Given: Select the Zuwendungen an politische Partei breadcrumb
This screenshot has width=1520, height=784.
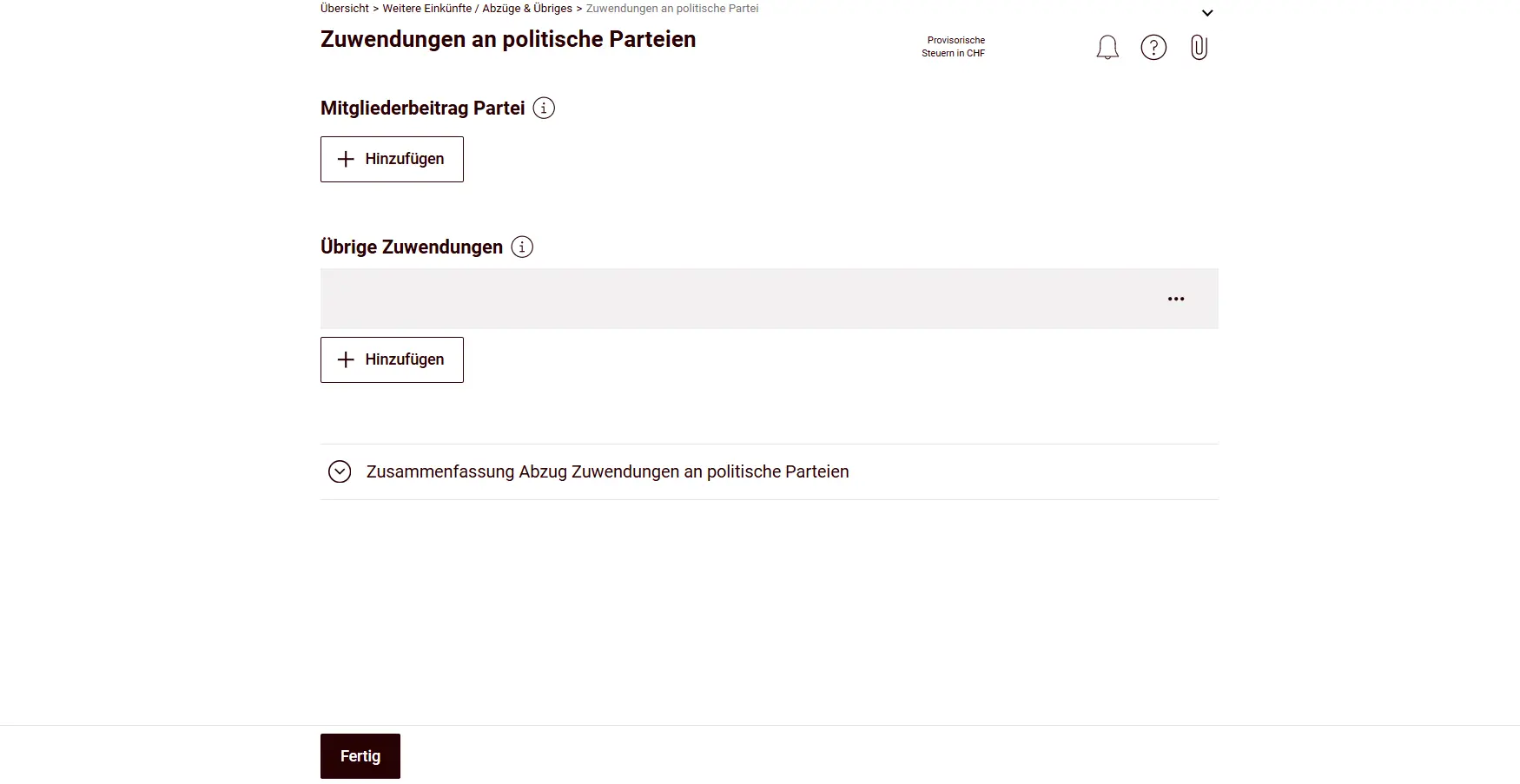Looking at the screenshot, I should (671, 8).
